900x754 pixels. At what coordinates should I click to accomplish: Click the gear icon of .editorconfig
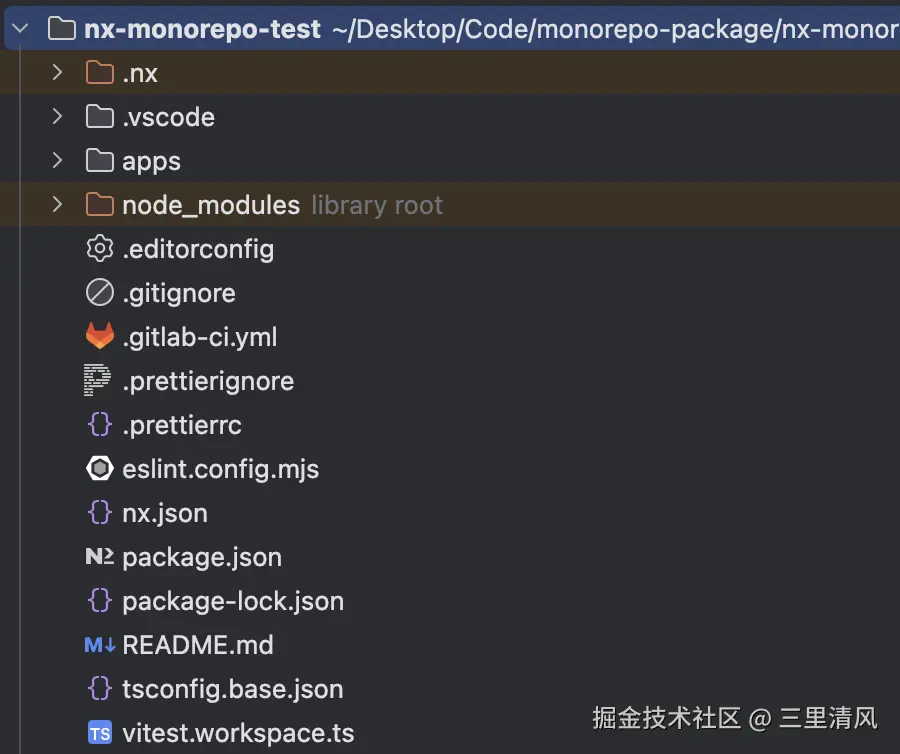pos(100,248)
